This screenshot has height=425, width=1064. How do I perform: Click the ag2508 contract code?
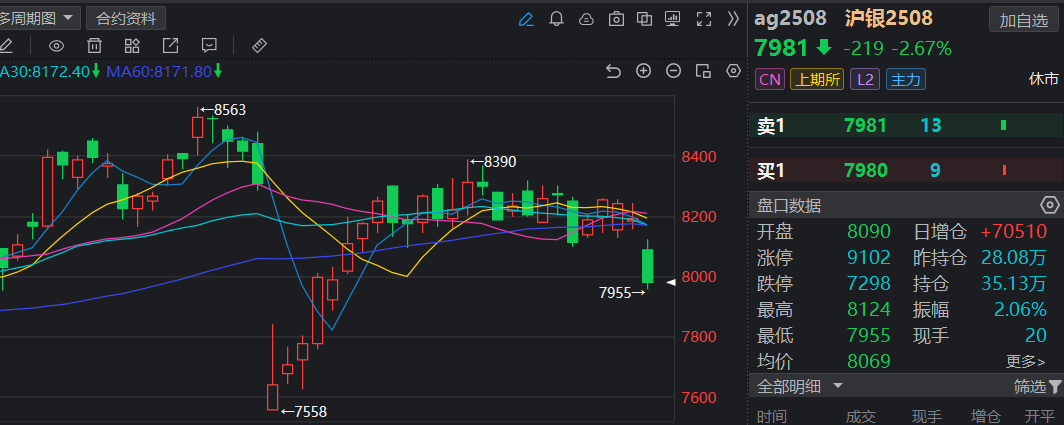[791, 18]
